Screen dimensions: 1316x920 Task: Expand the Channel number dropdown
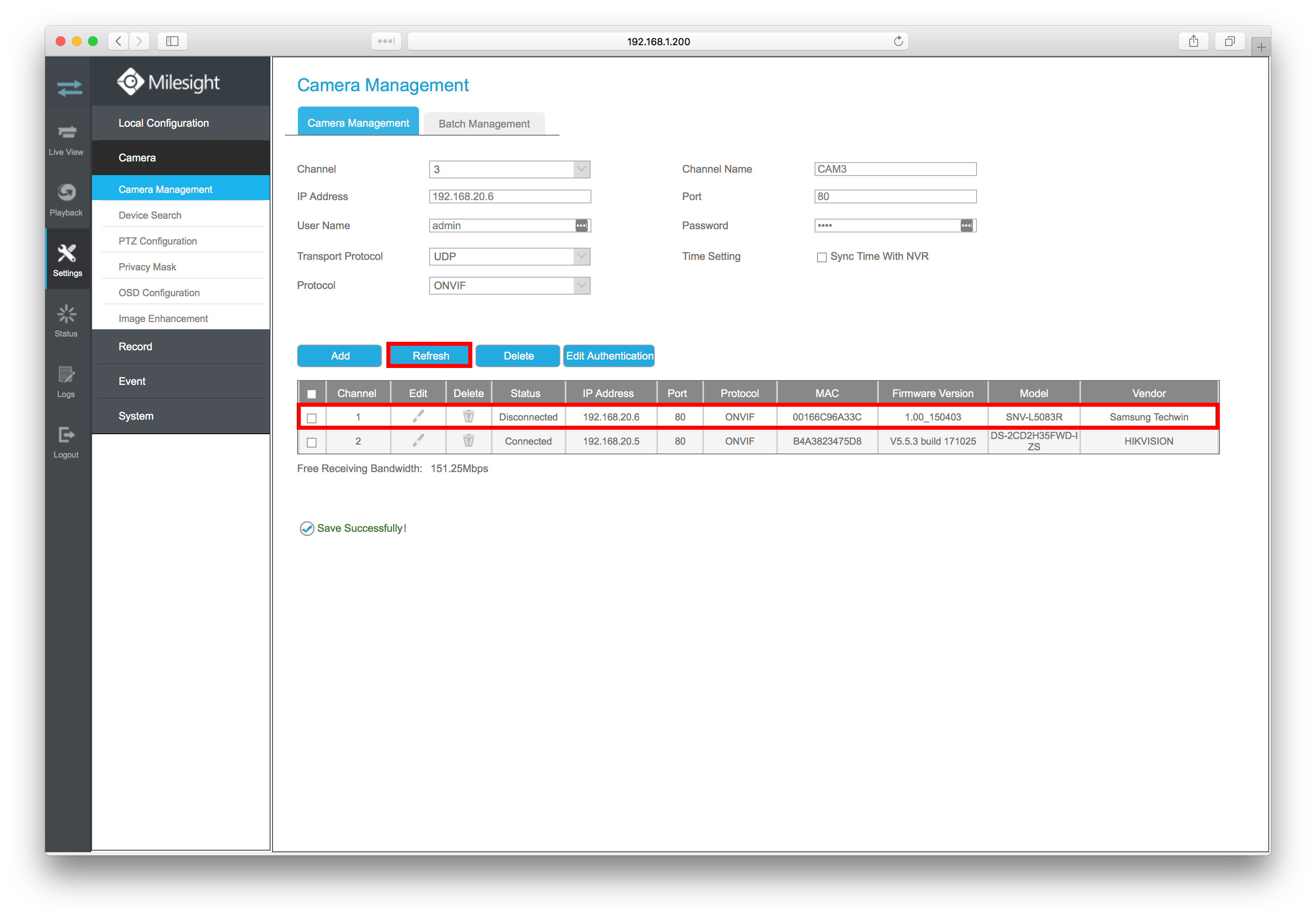coord(580,170)
